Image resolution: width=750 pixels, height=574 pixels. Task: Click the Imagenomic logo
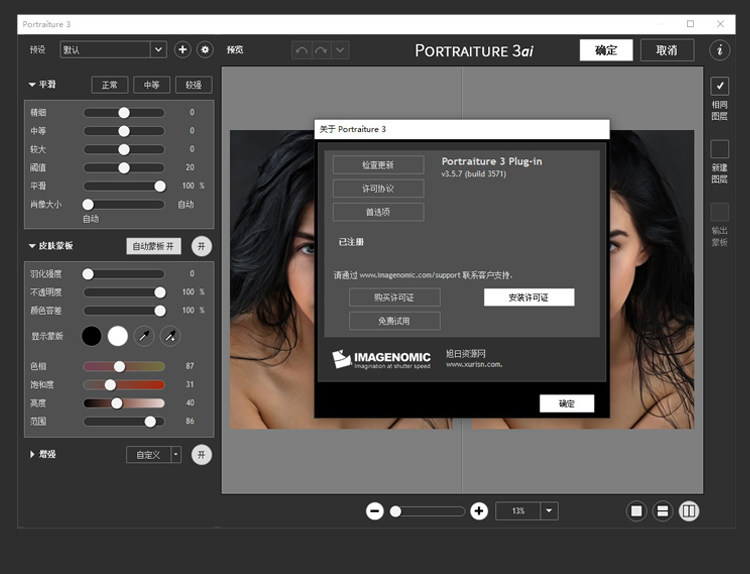pyautogui.click(x=381, y=360)
